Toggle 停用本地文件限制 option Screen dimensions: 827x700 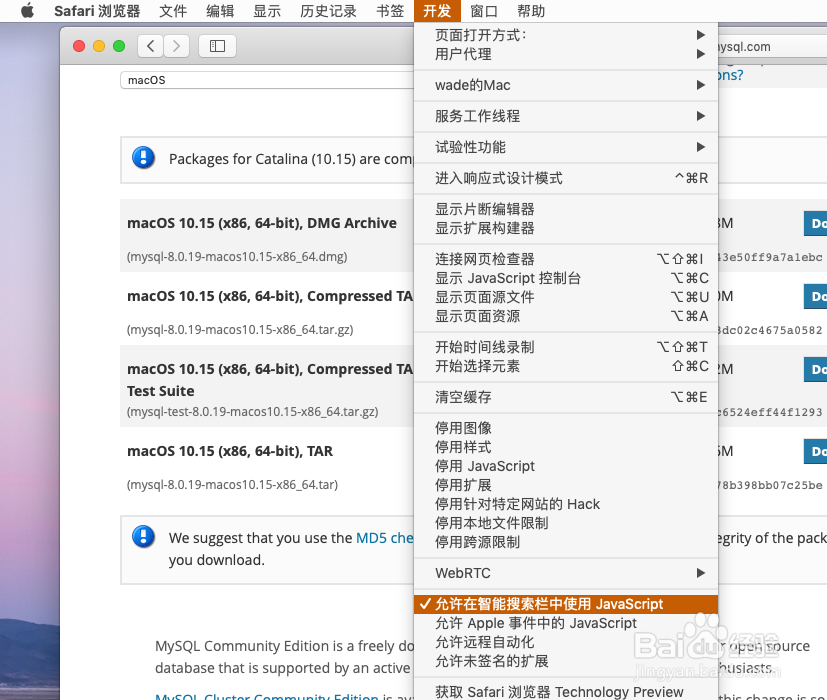coord(566,523)
